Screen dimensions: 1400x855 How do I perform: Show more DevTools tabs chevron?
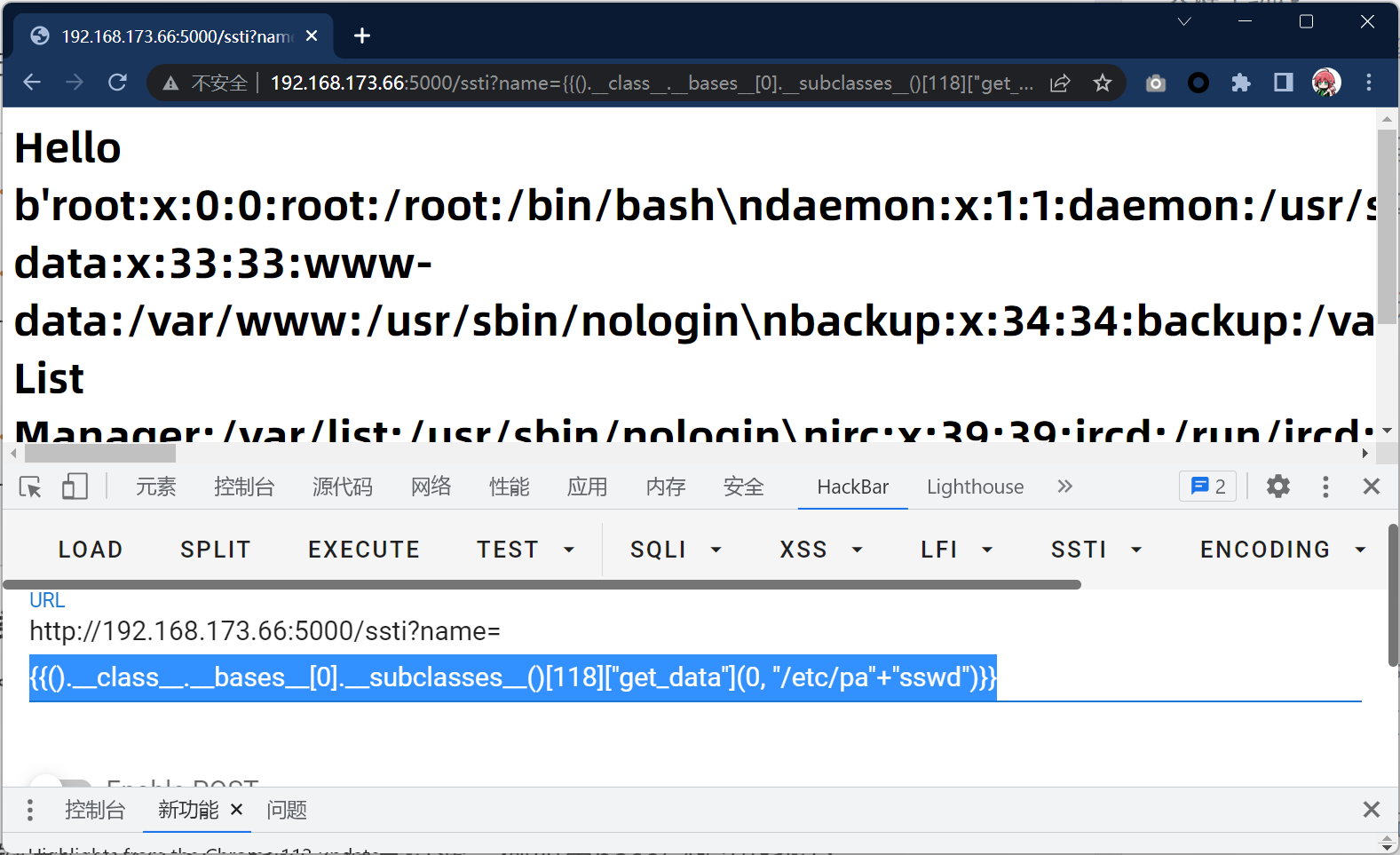(1064, 487)
